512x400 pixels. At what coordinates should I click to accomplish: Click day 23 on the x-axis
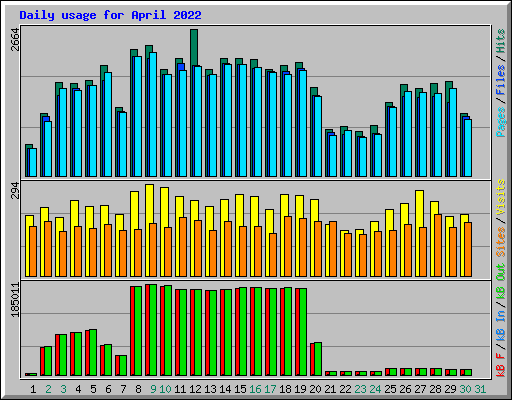[x=360, y=389]
